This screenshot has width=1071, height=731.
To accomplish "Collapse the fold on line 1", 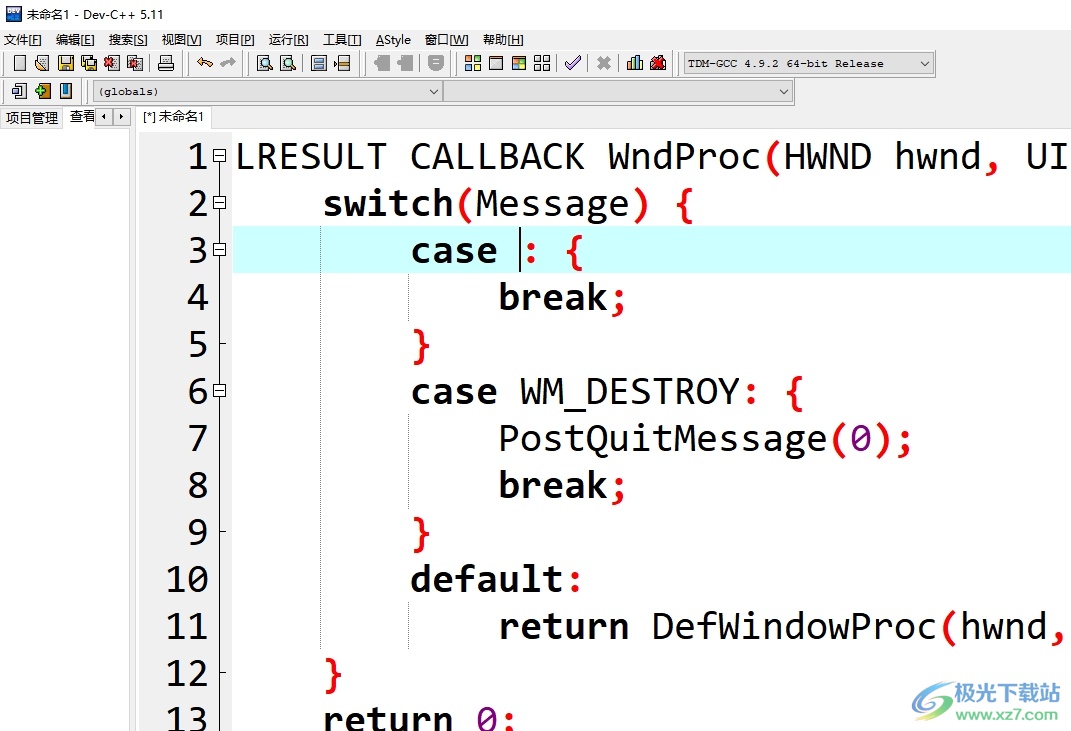I will [219, 156].
